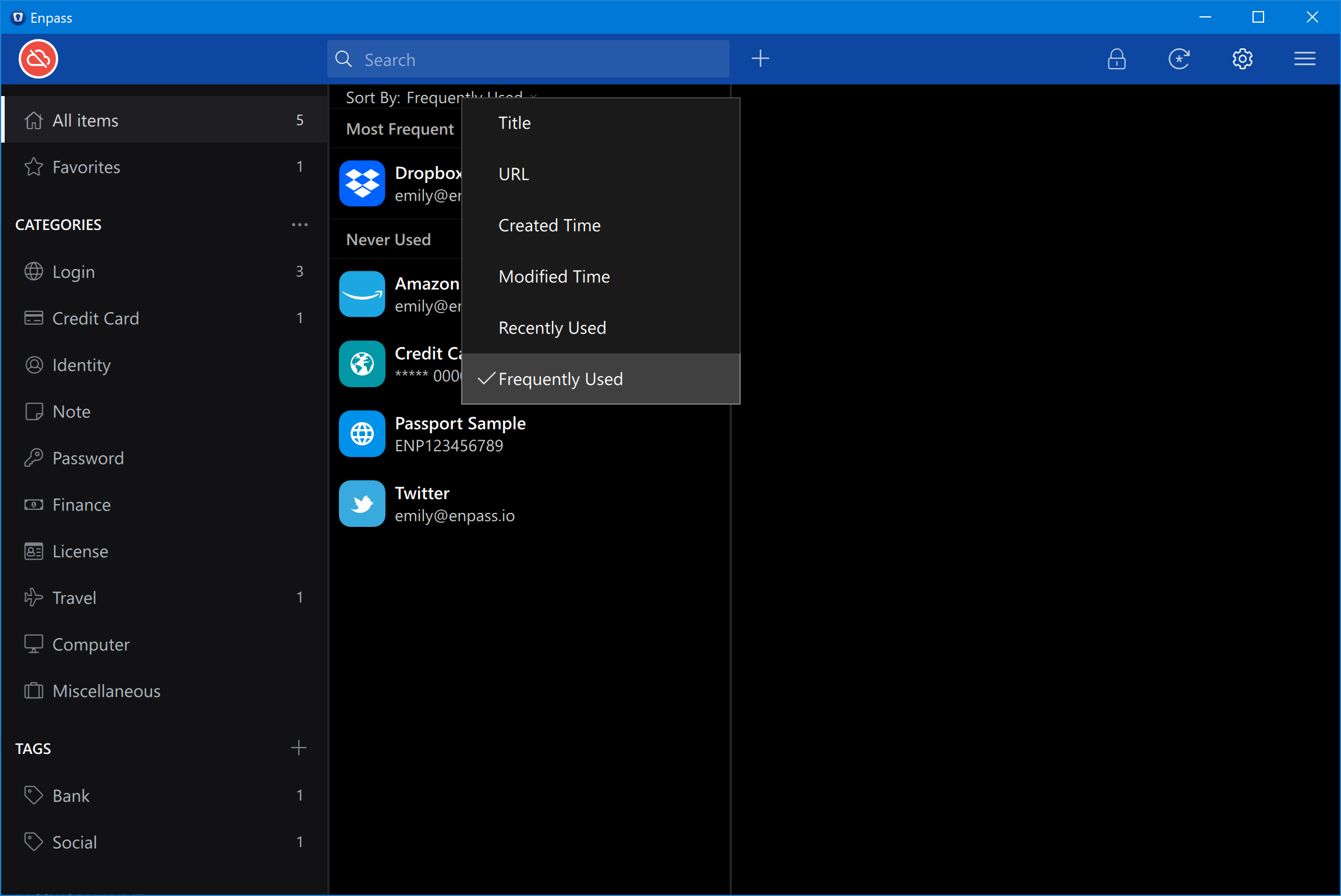Viewport: 1341px width, 896px height.
Task: Select All items in sidebar
Action: coord(165,120)
